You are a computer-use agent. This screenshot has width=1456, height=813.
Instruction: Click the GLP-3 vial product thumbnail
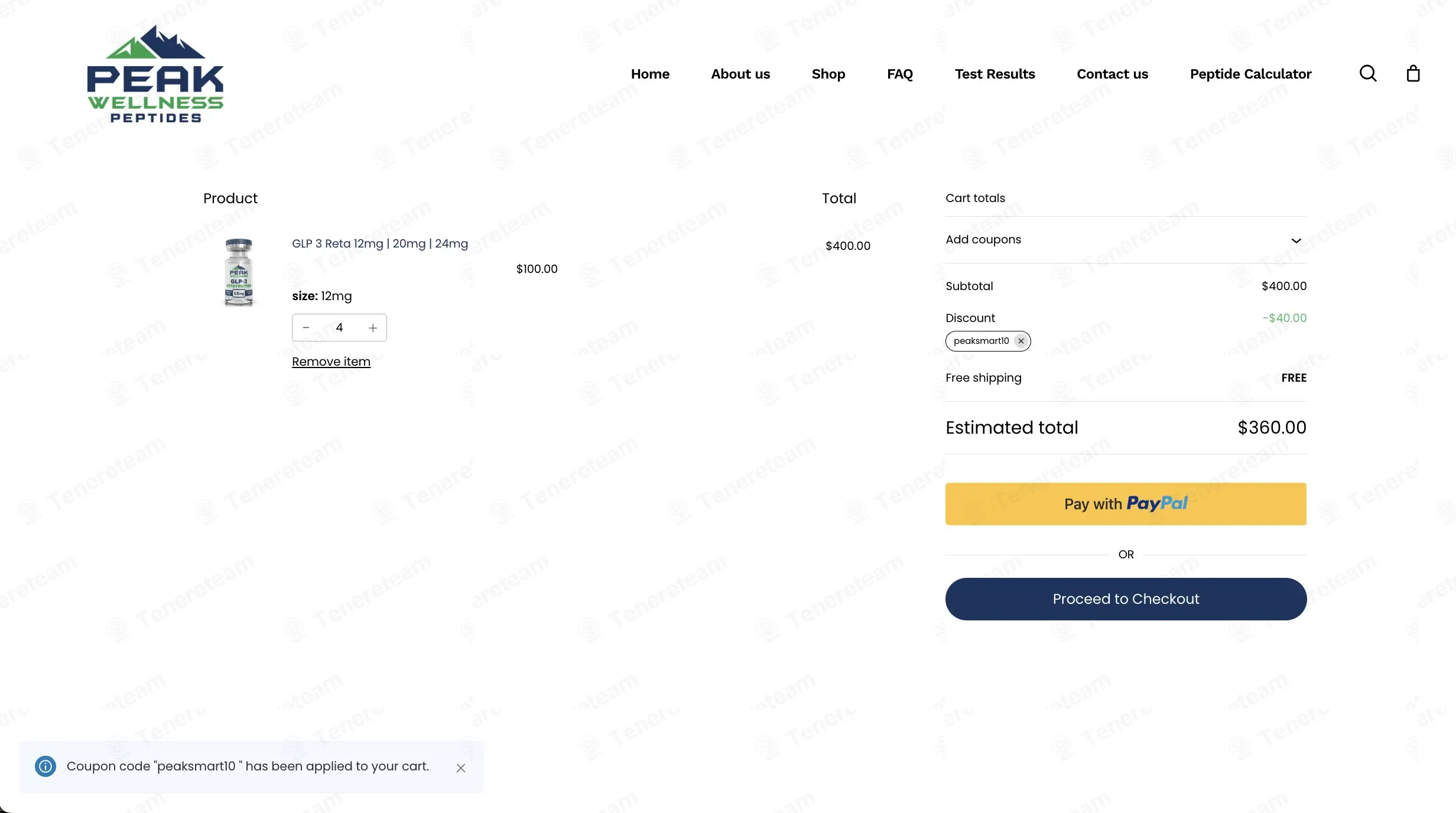tap(239, 272)
